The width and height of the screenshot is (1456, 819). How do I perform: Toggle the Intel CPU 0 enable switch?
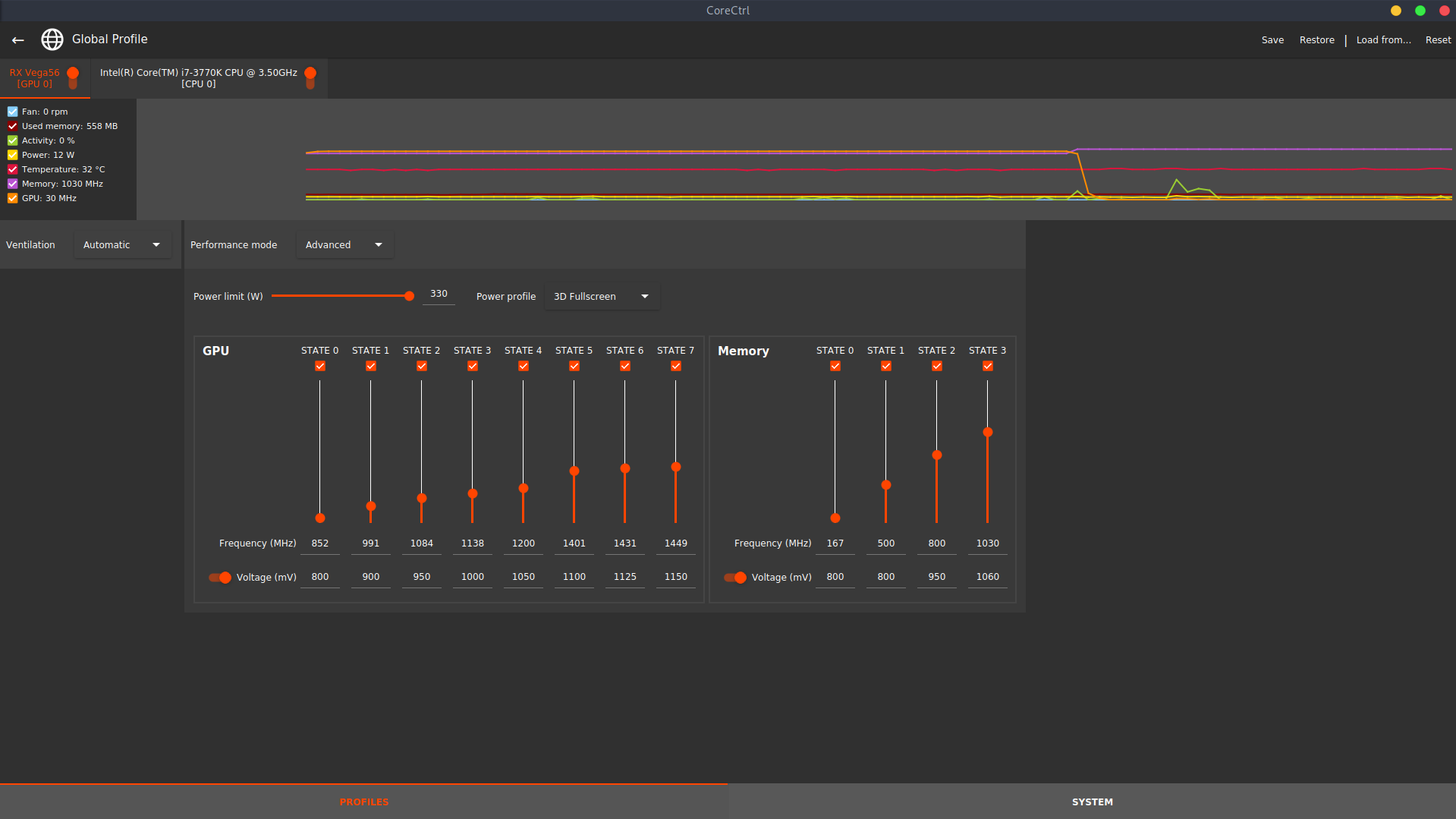pyautogui.click(x=310, y=78)
